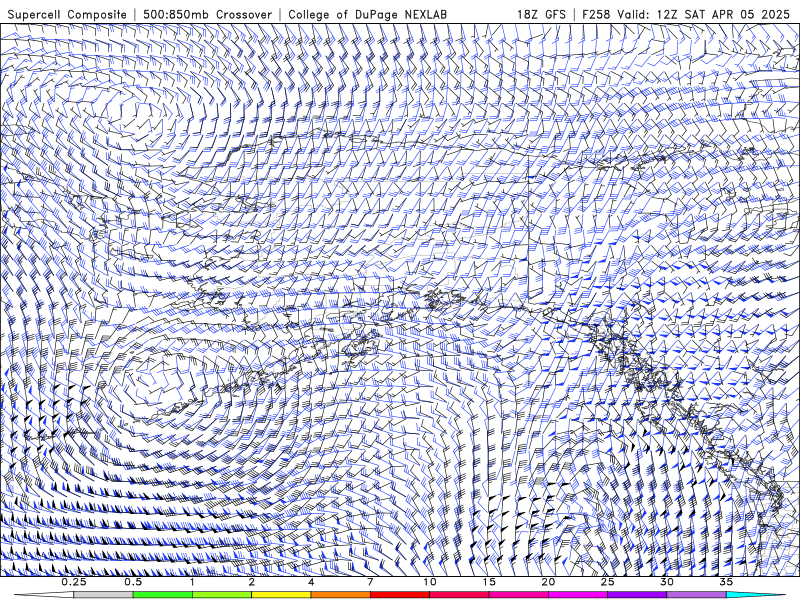Click the yellow colorbar segment

click(281, 595)
